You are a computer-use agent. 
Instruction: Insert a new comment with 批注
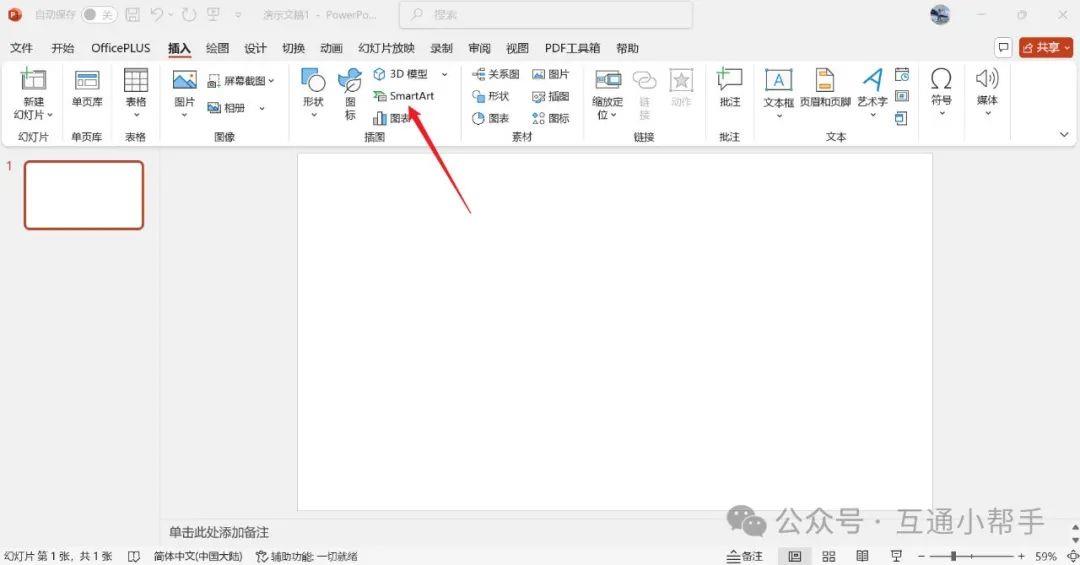tap(730, 86)
